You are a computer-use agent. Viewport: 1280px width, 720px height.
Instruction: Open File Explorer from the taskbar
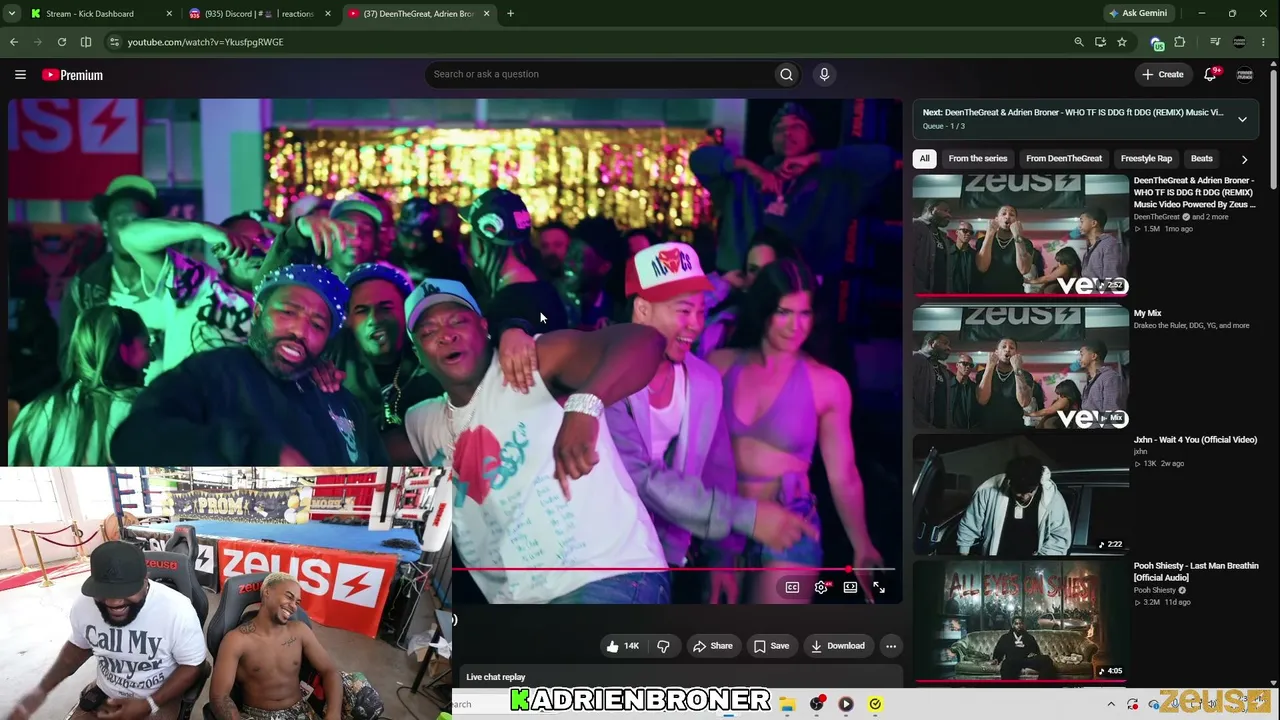point(788,704)
